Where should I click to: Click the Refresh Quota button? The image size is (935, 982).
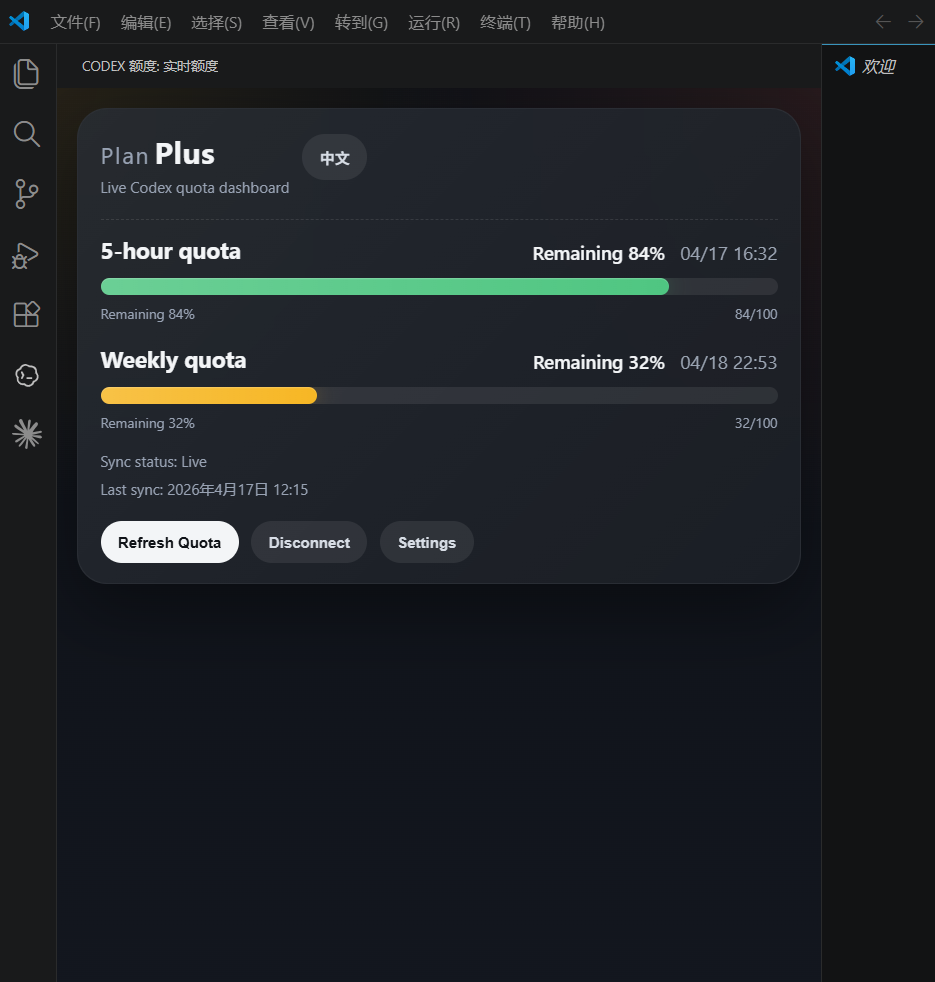(x=170, y=542)
